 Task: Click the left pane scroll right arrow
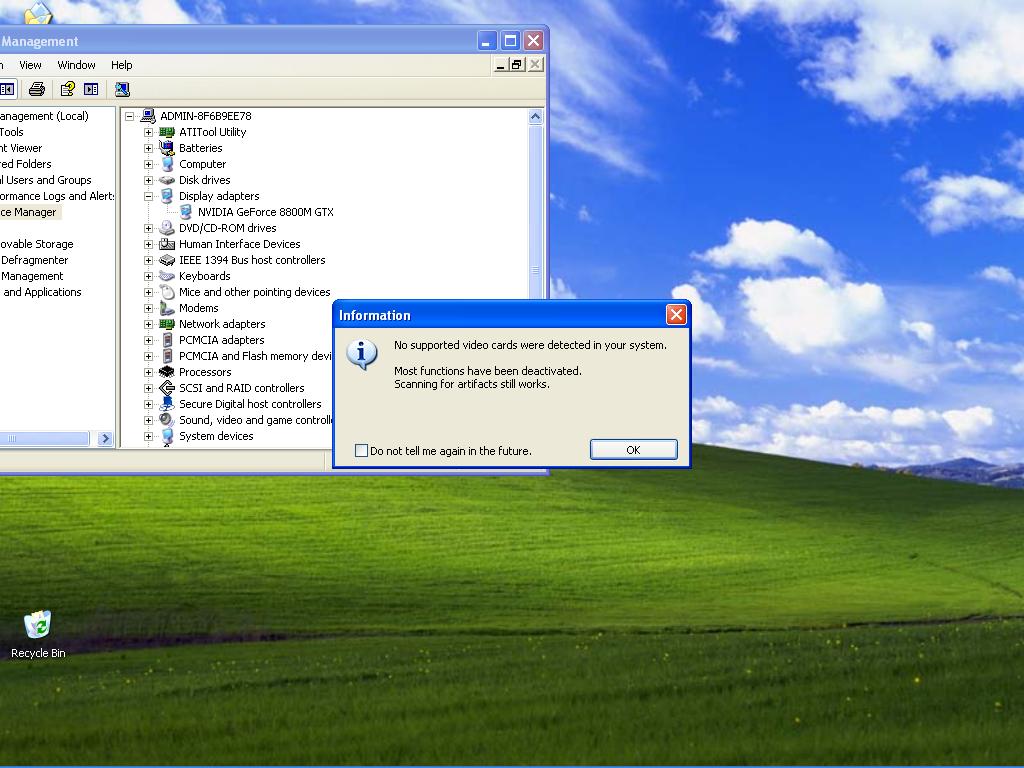[x=105, y=438]
